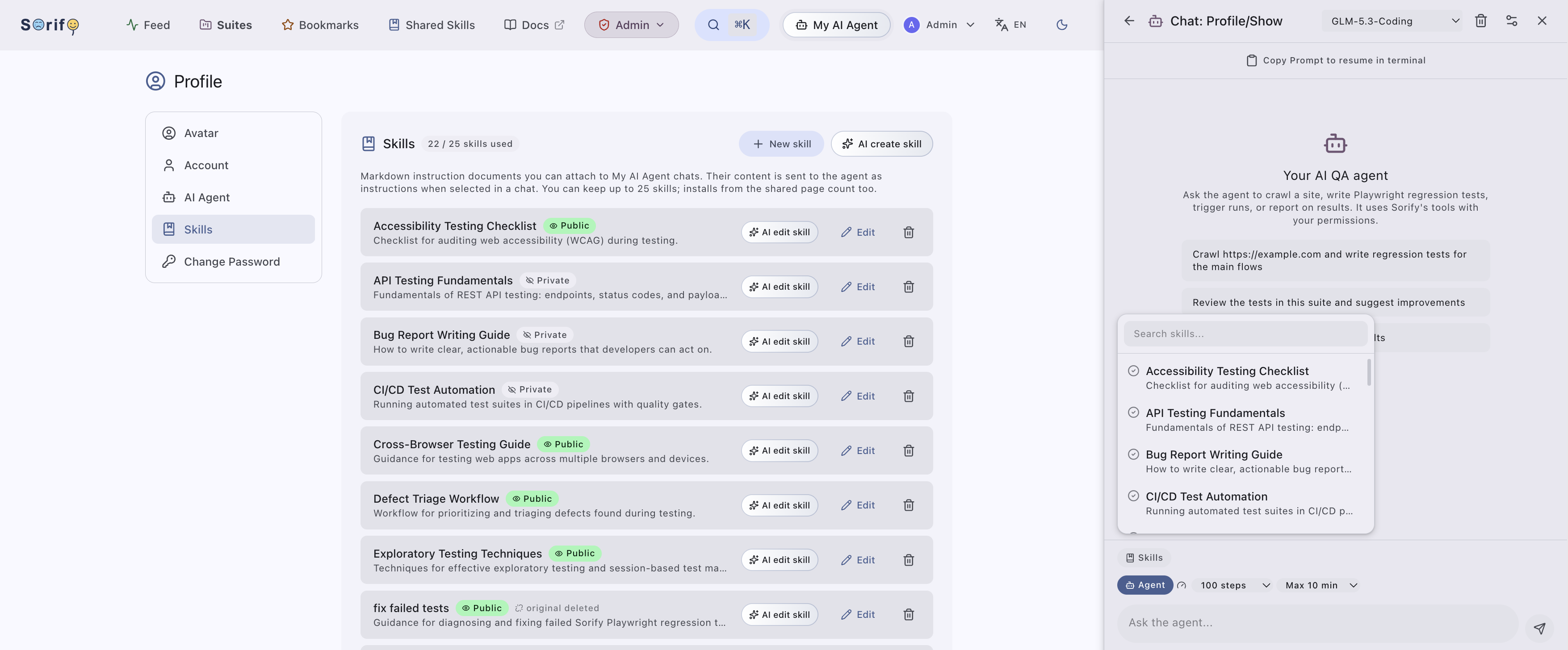Delete the Bug Report Writing Guide skill
The image size is (1568, 650).
click(x=908, y=342)
